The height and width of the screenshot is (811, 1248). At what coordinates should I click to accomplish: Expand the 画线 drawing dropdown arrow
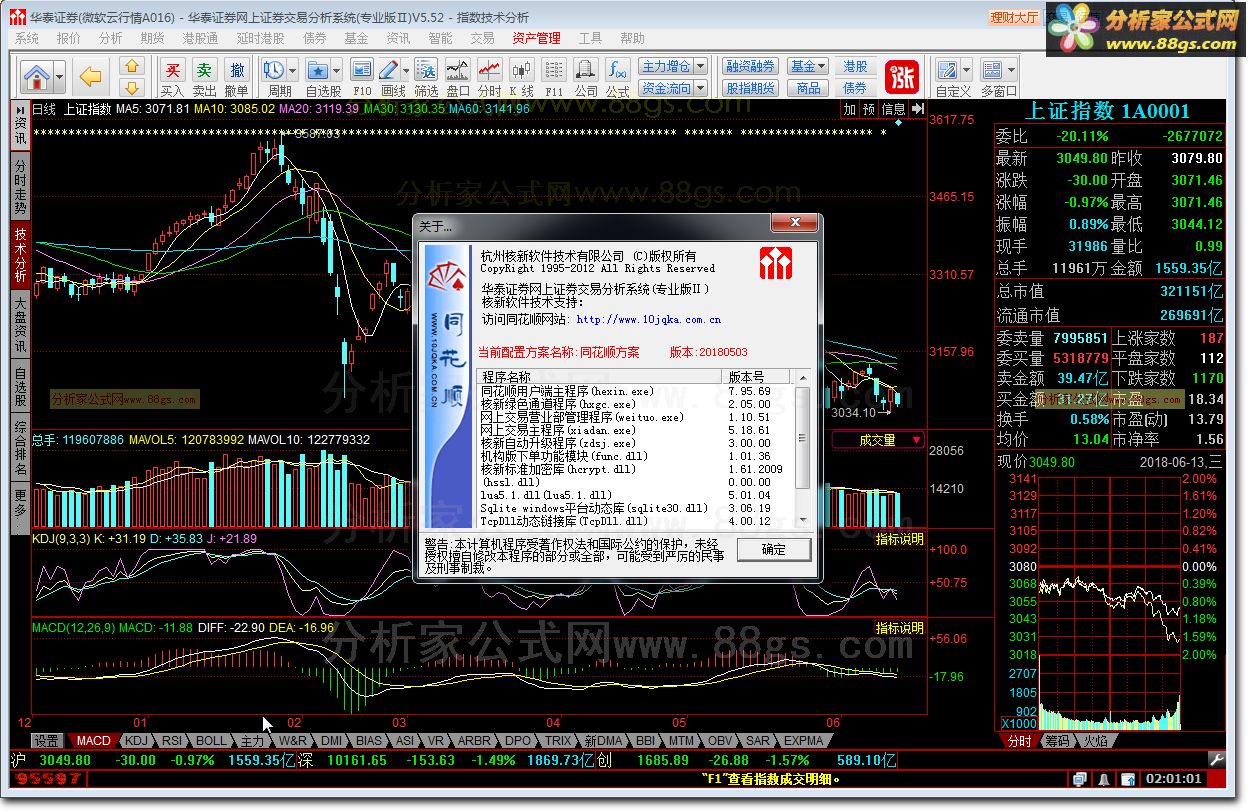pyautogui.click(x=406, y=71)
